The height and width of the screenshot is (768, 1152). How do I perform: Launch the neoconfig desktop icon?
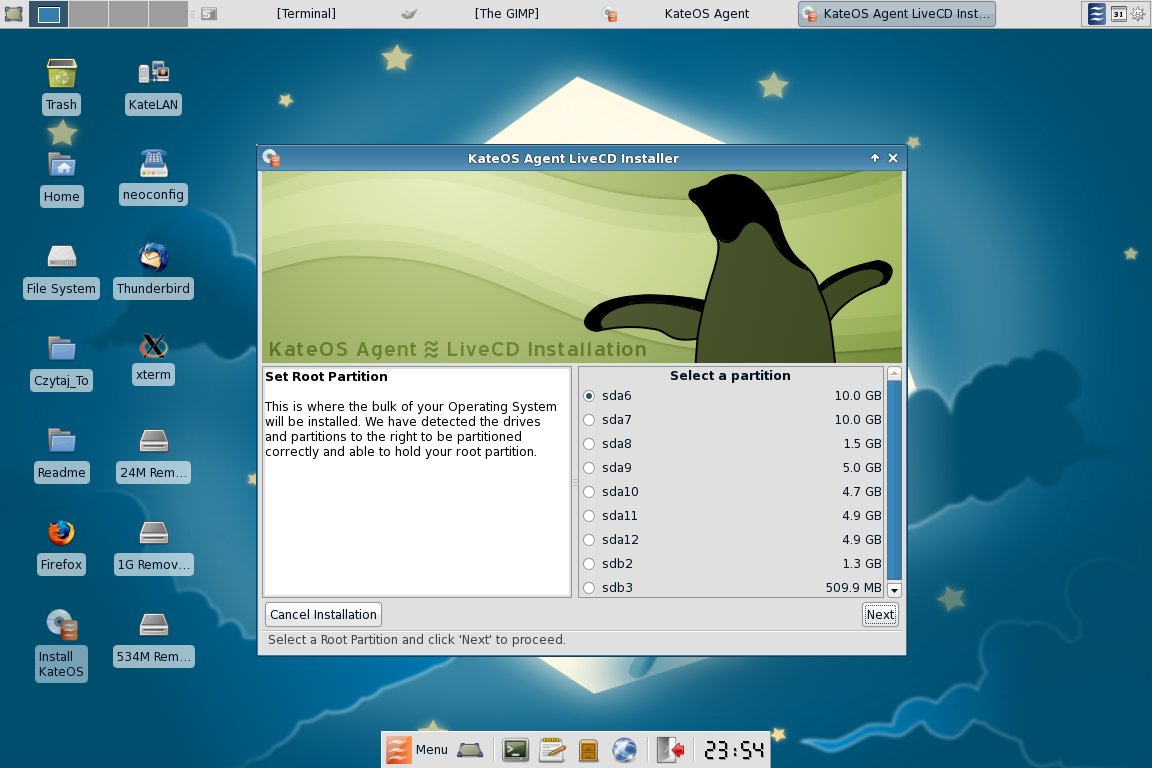click(x=154, y=163)
